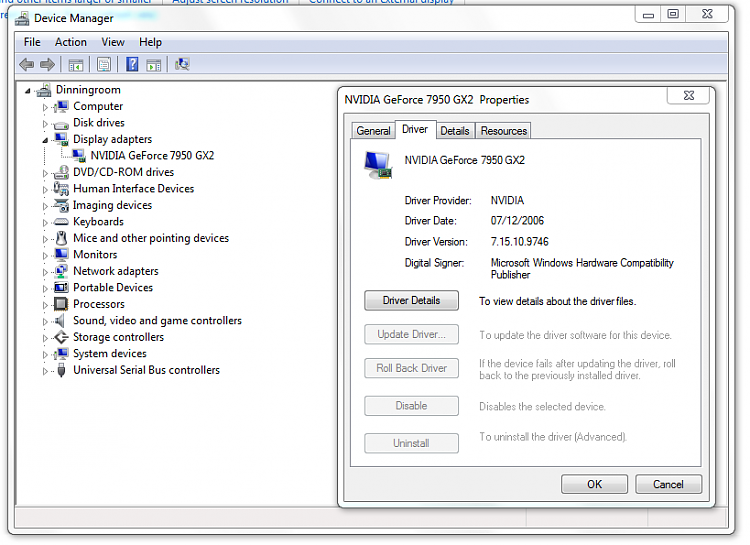750x545 pixels.
Task: Click the Storage controllers icon
Action: point(61,337)
